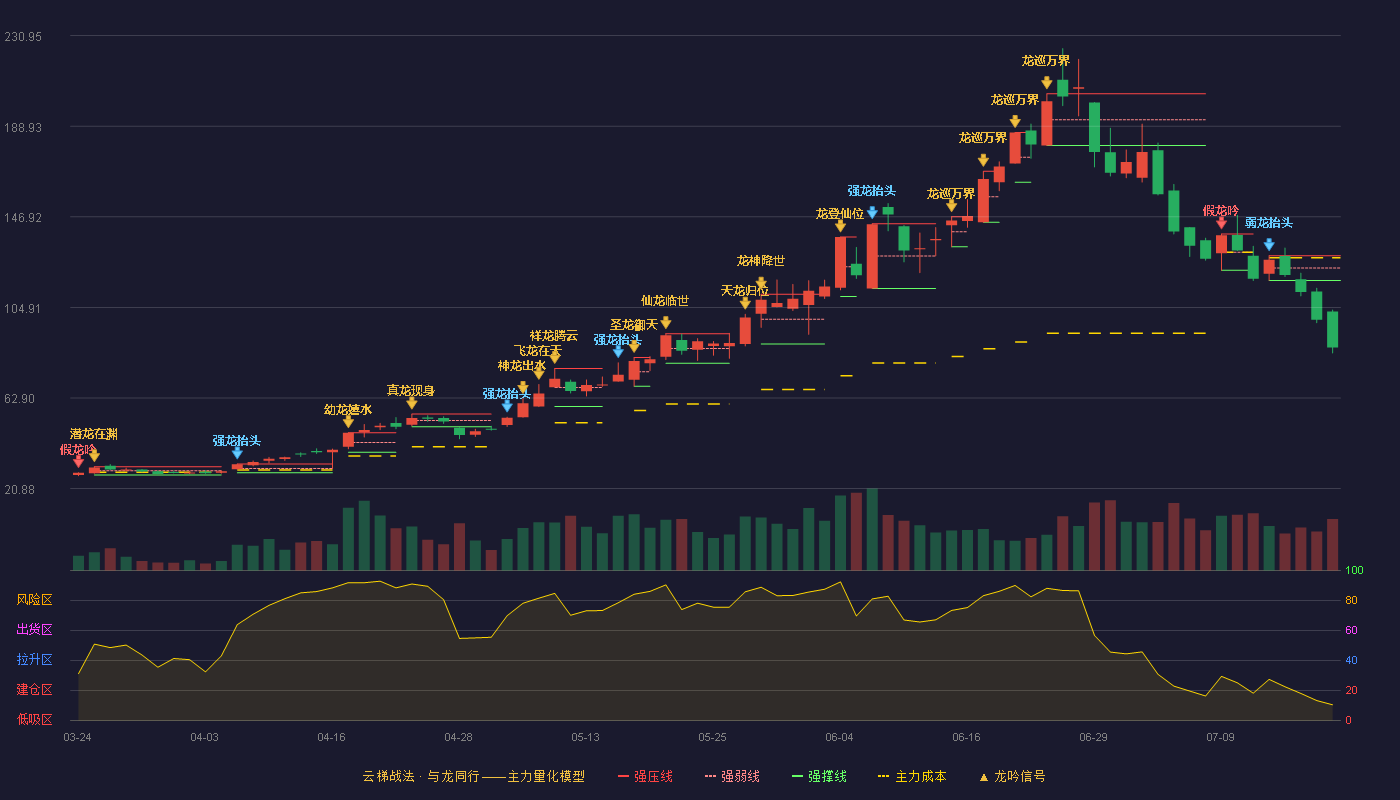Click the 建仓区 zone label

point(34,690)
